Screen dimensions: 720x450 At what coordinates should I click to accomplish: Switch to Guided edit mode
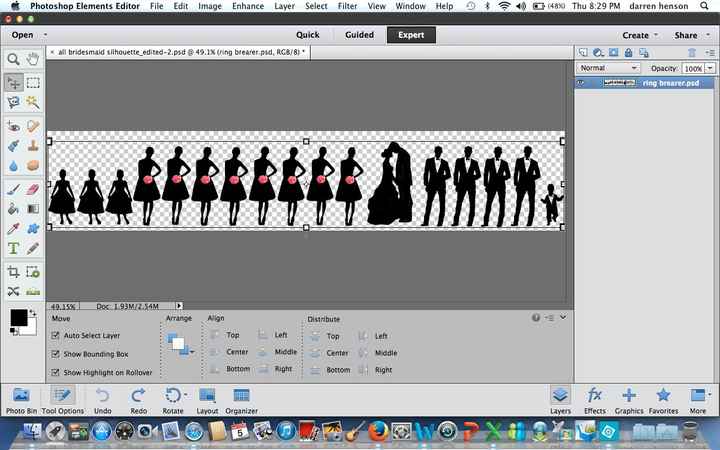click(360, 35)
